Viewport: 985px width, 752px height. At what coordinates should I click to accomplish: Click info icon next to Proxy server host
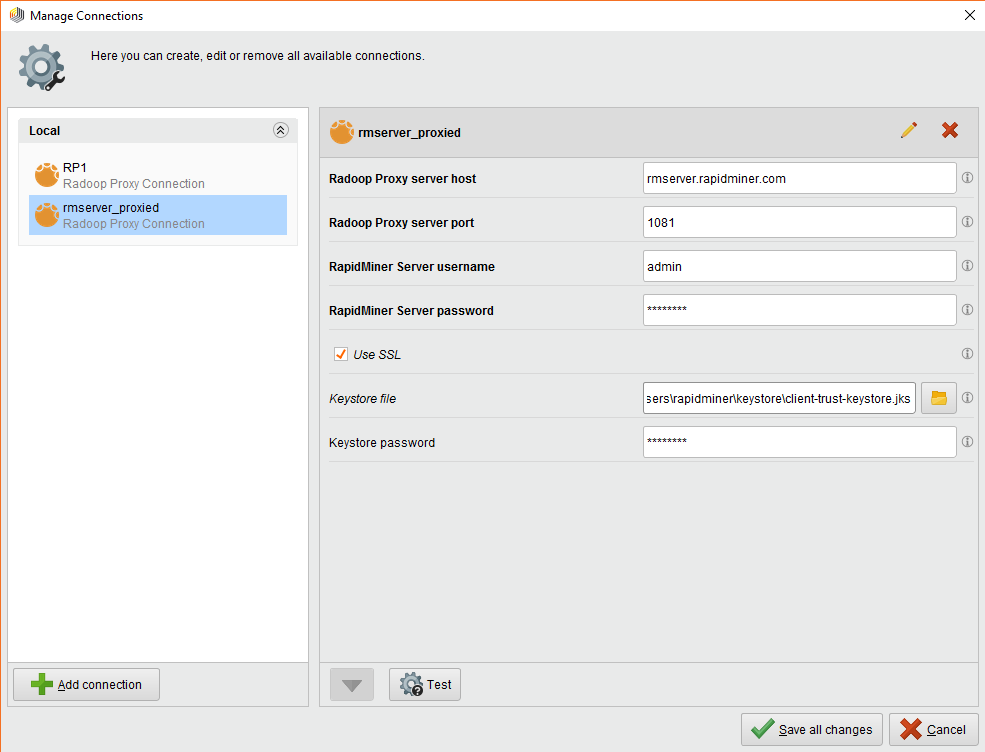coord(967,178)
